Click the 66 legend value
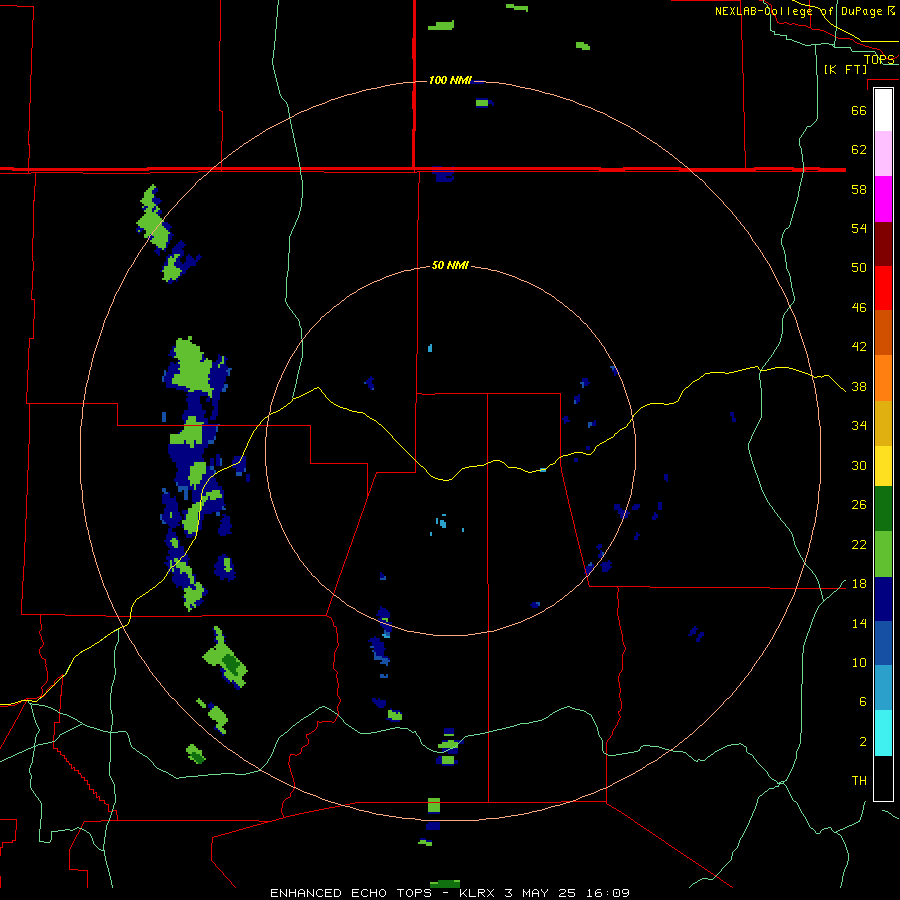The height and width of the screenshot is (900, 900). click(859, 110)
